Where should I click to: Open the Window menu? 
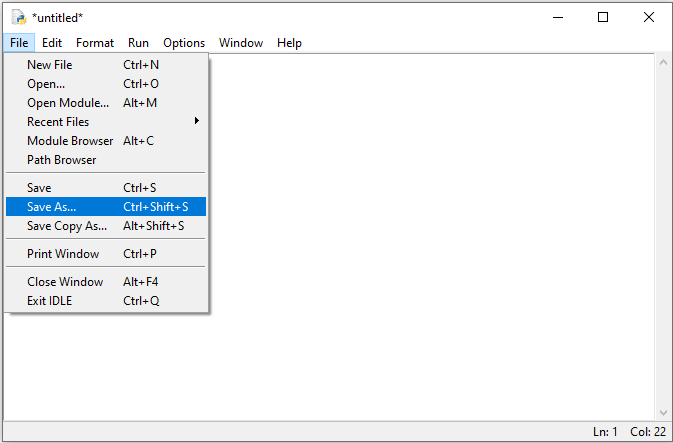pyautogui.click(x=241, y=43)
